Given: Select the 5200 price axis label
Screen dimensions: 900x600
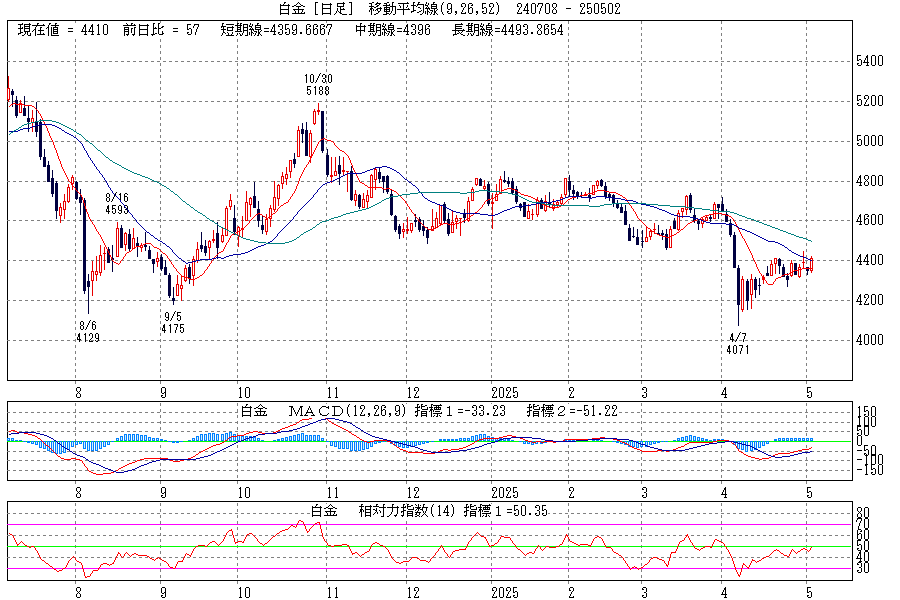Looking at the screenshot, I should pyautogui.click(x=870, y=101).
